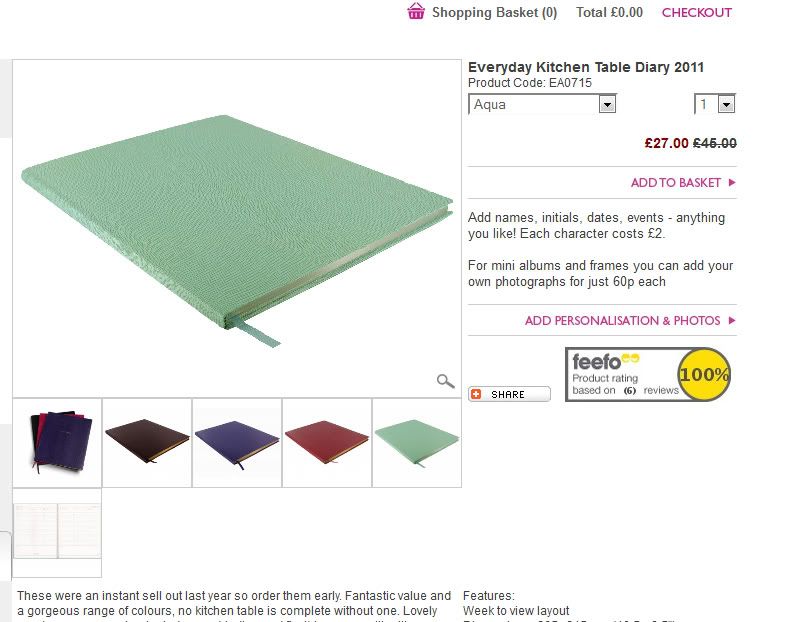
Task: Select the stacked diaries thumbnail
Action: point(57,443)
